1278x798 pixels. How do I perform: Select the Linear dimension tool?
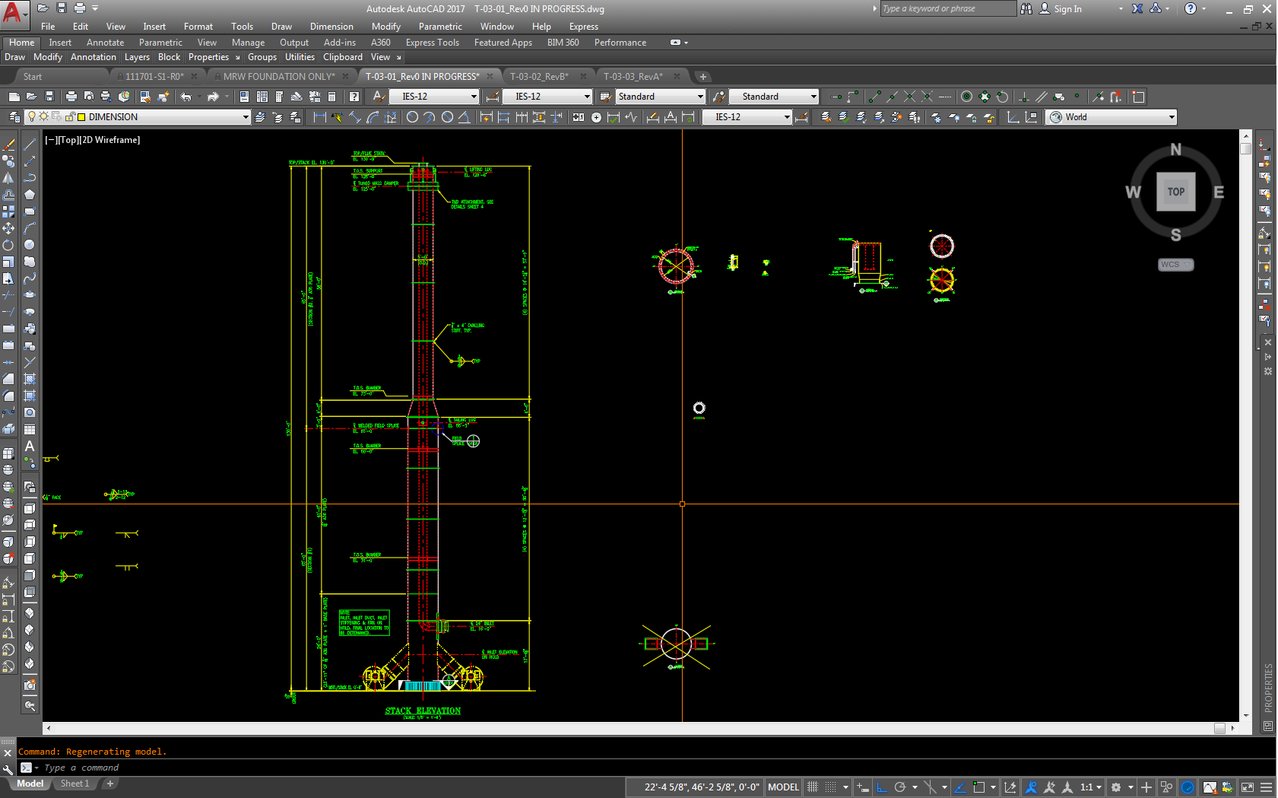pos(319,117)
